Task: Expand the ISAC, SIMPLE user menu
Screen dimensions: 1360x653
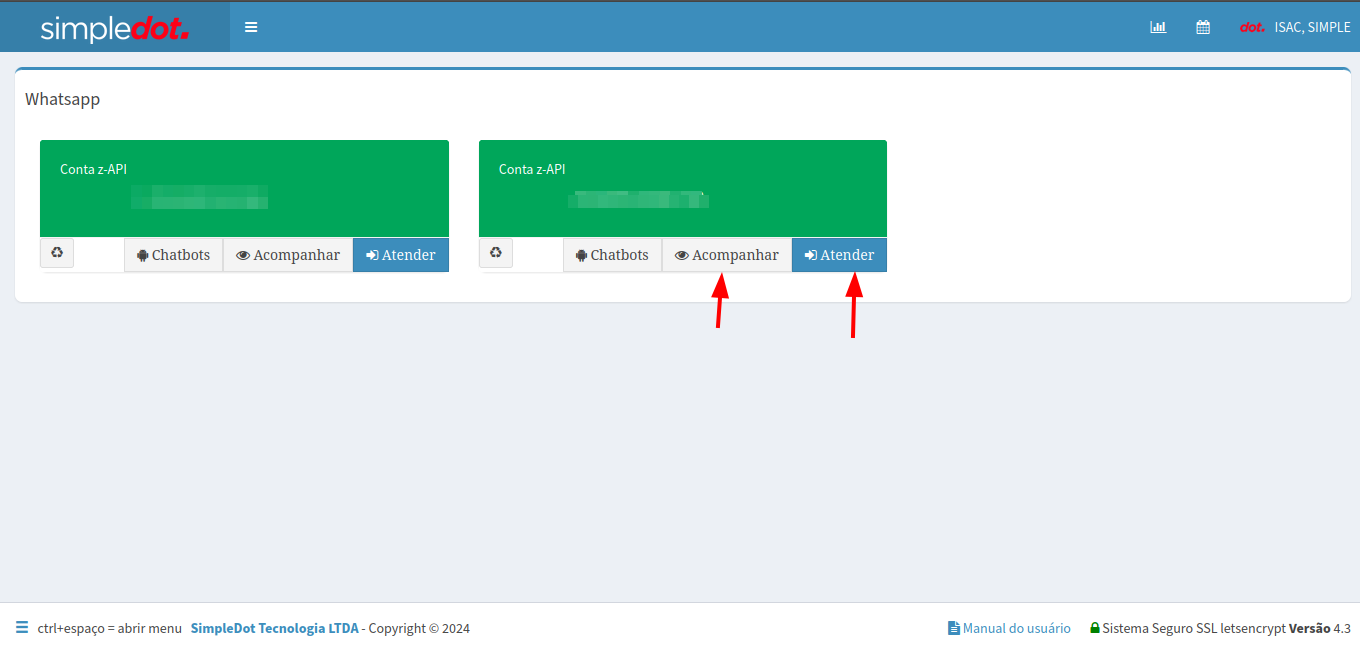Action: pyautogui.click(x=1312, y=27)
